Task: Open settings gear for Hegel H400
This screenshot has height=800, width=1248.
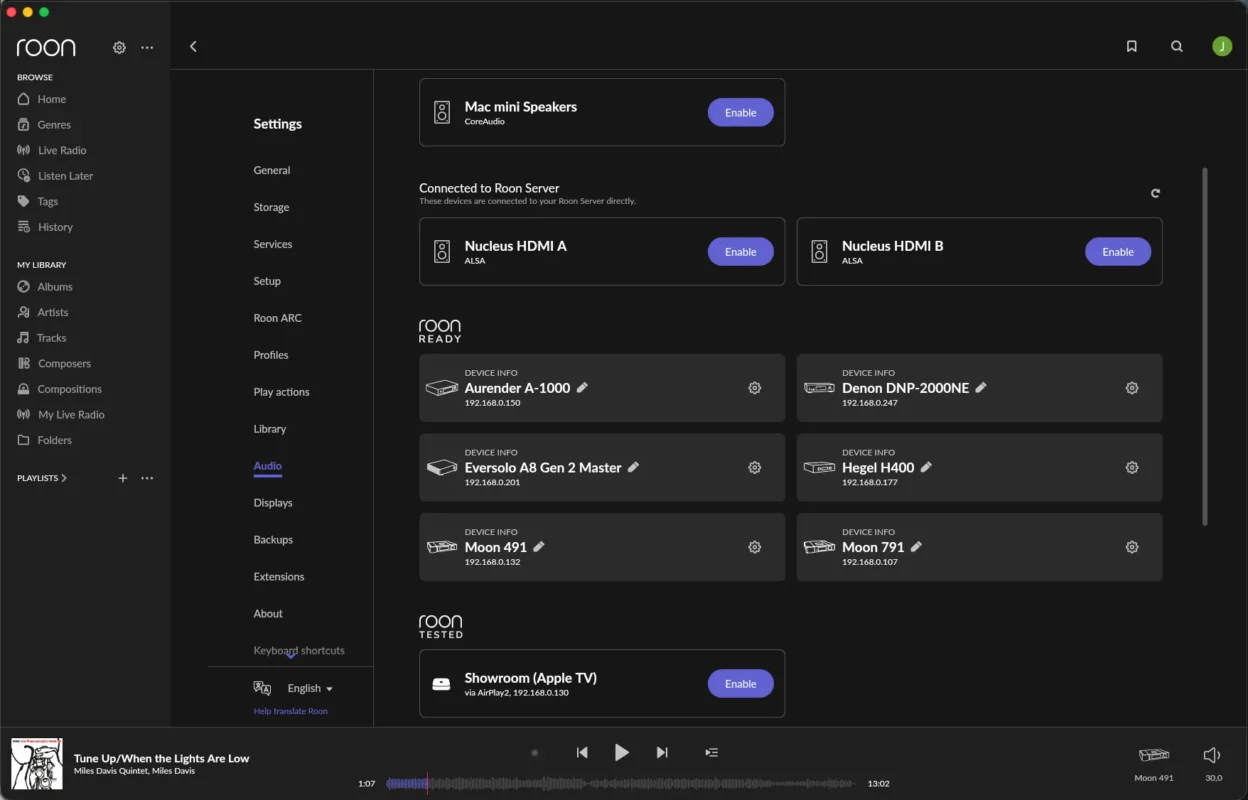Action: click(1132, 467)
